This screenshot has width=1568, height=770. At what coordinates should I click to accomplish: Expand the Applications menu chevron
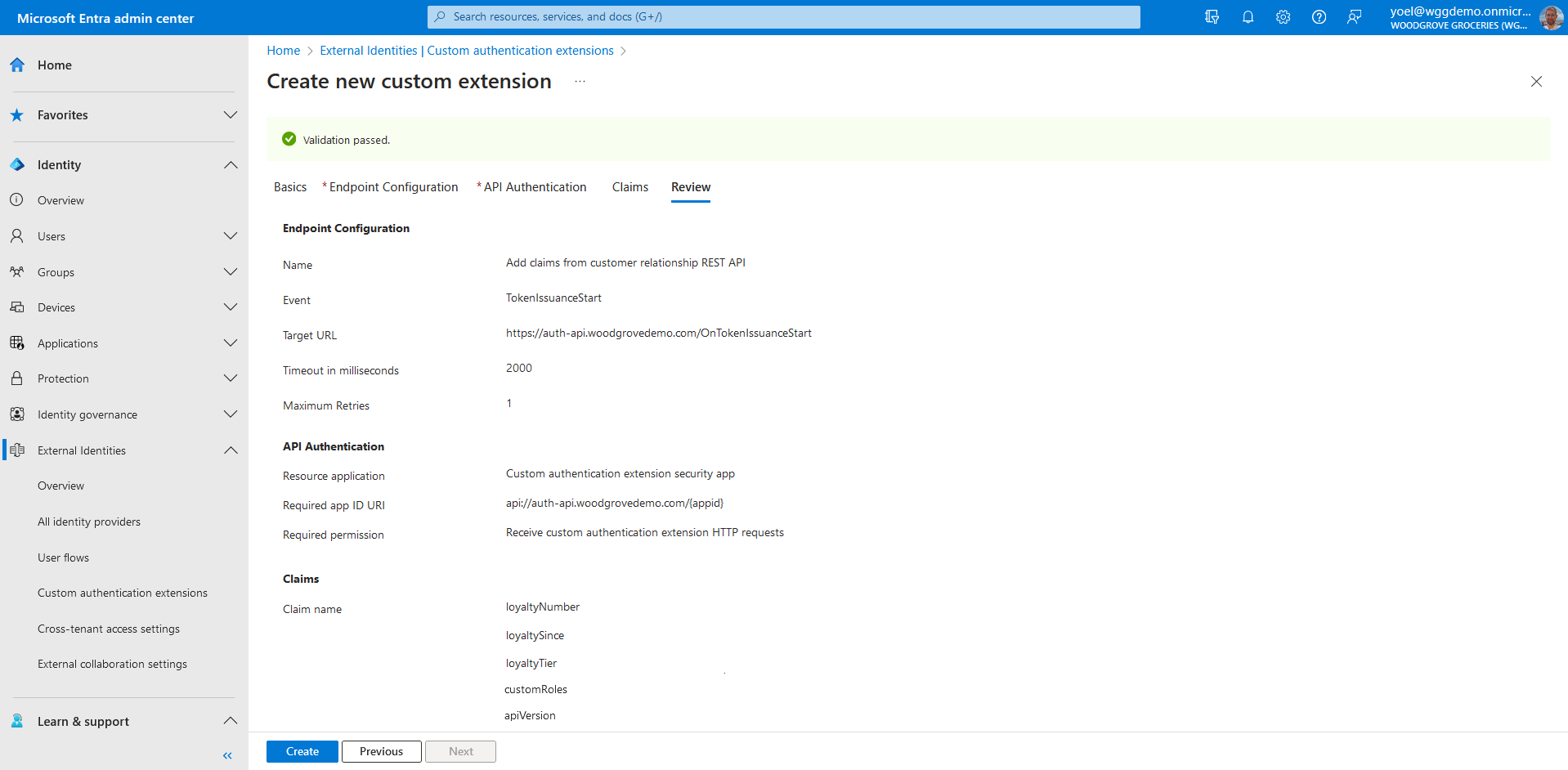coord(231,343)
